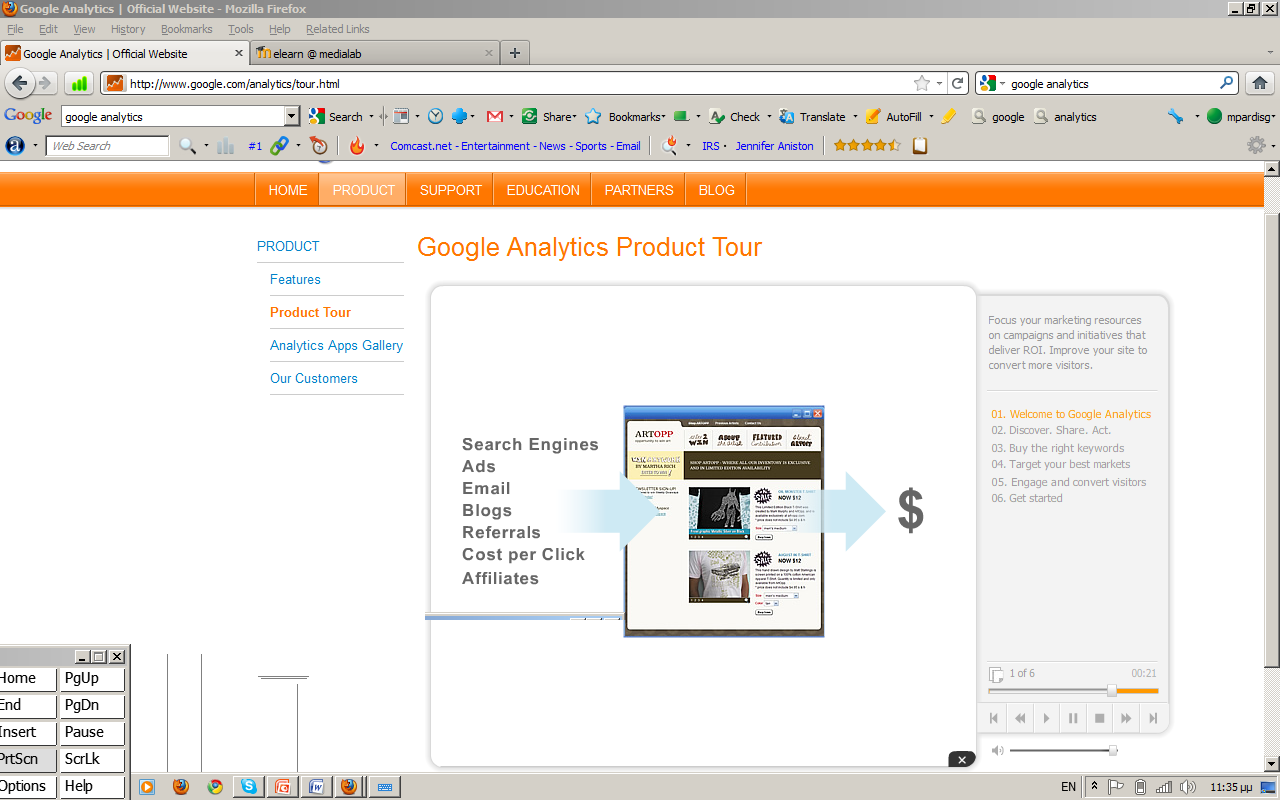Open the Google Toolbar wrench settings
1280x800 pixels.
1176,116
